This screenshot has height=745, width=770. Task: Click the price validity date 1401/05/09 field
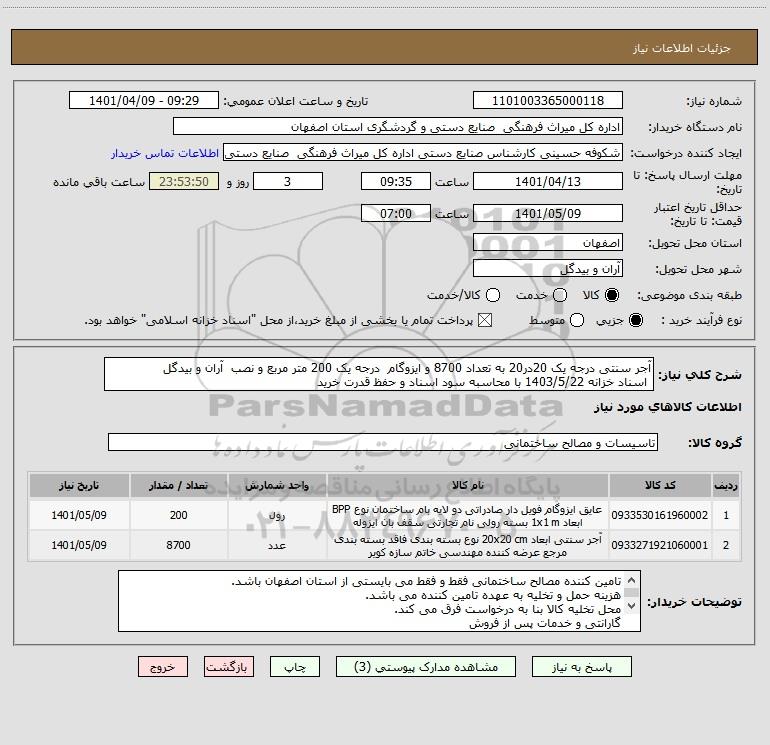pyautogui.click(x=548, y=213)
